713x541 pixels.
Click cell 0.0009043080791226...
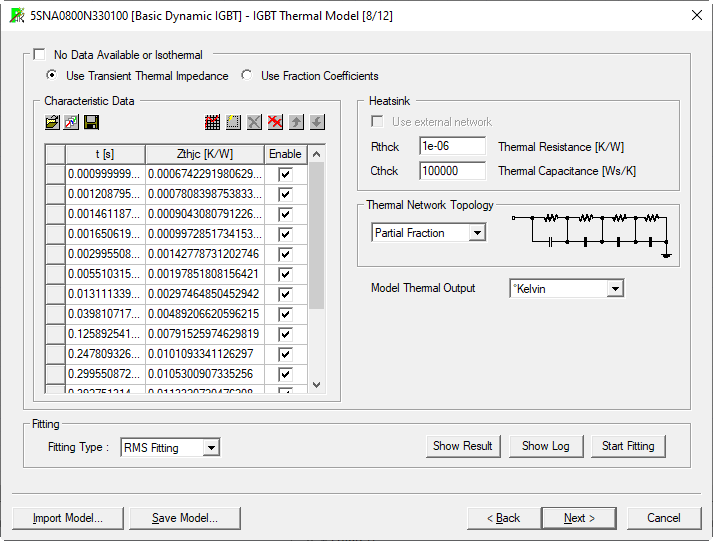205,214
